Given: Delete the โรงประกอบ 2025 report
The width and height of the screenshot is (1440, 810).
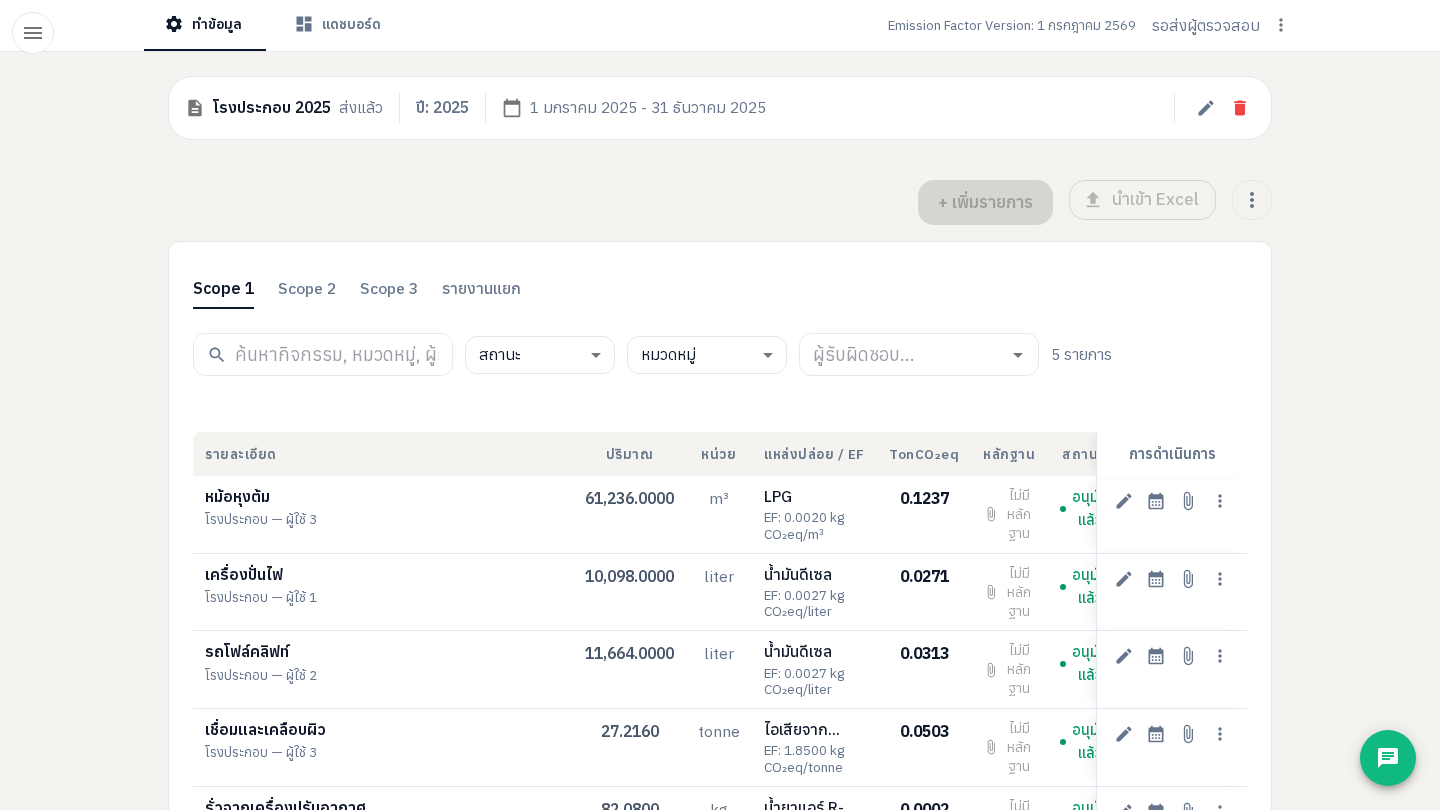Looking at the screenshot, I should (x=1240, y=108).
